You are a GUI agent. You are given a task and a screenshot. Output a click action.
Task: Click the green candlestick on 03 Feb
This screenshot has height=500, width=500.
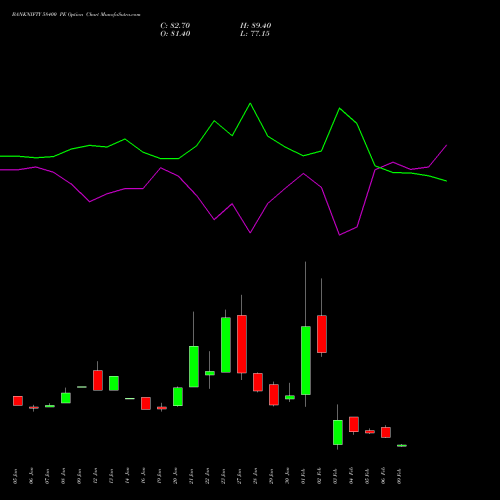coord(338,432)
